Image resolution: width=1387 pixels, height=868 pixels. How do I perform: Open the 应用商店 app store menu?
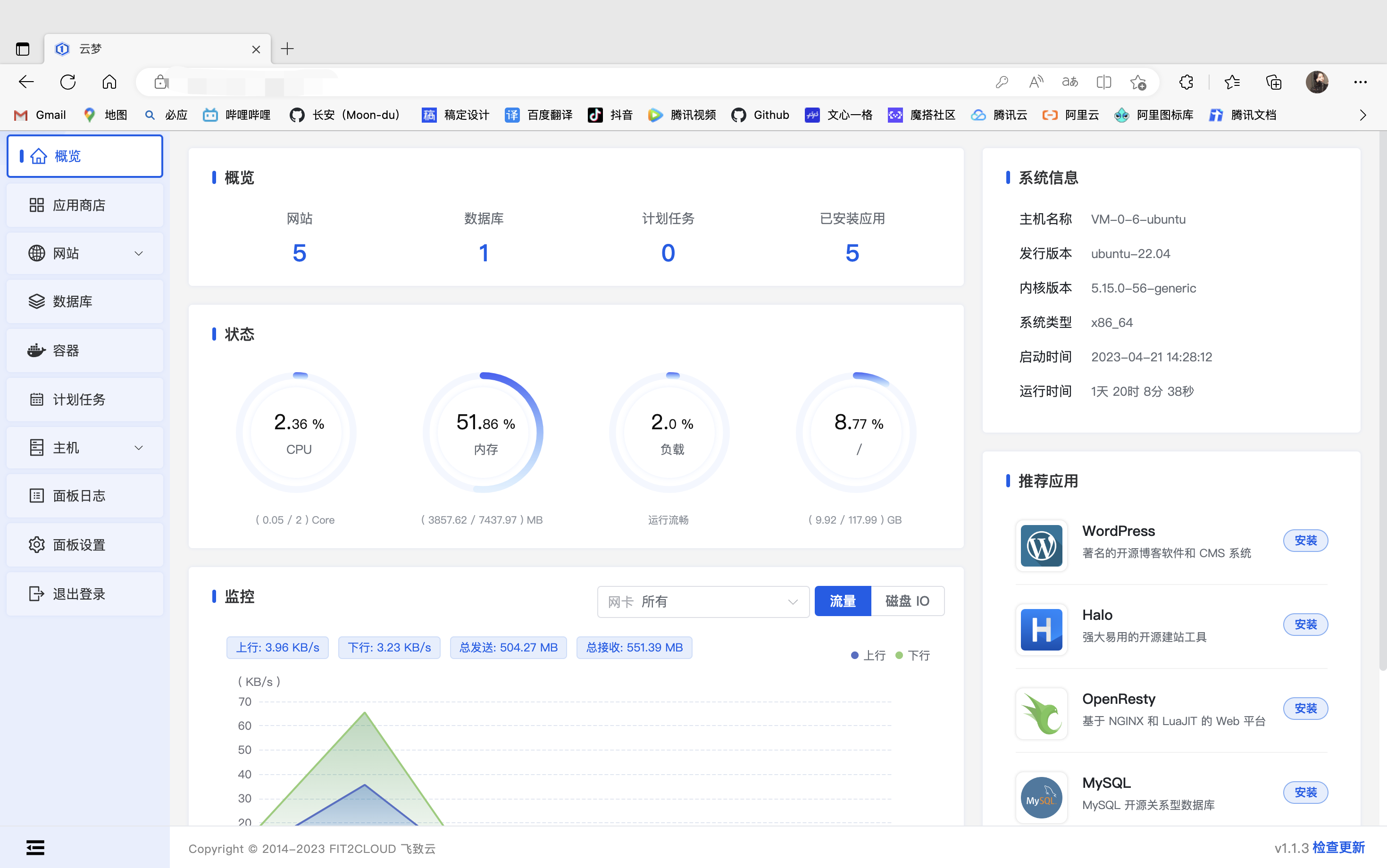[85, 205]
